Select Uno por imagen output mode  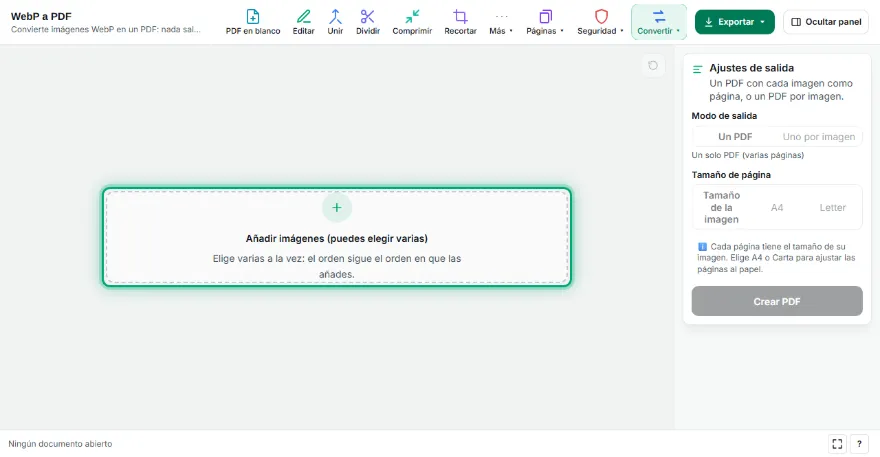click(x=819, y=136)
